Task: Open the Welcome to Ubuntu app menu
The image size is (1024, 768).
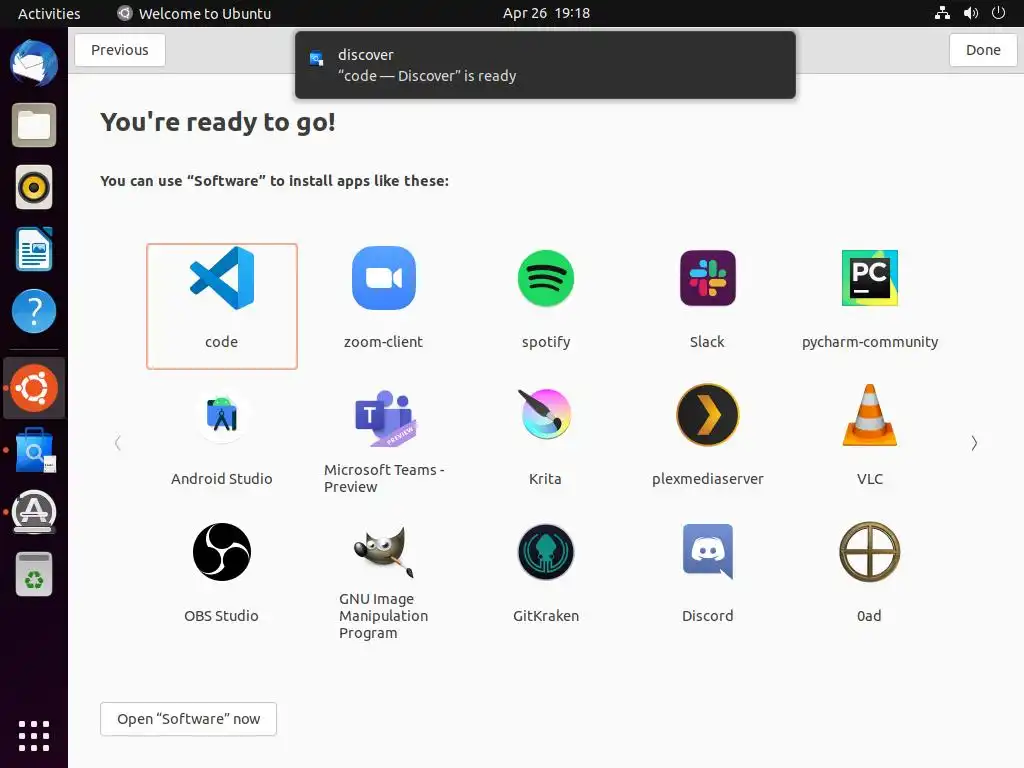Action: point(194,13)
